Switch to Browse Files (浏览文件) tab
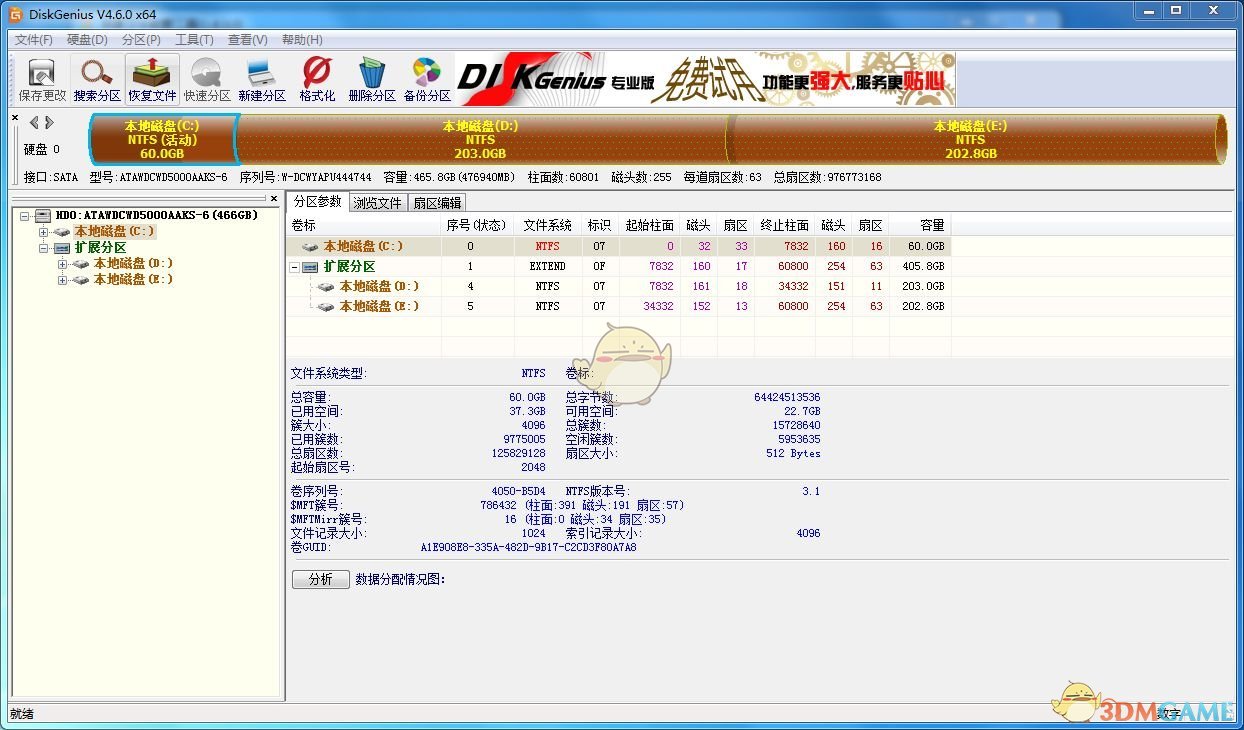 point(377,203)
